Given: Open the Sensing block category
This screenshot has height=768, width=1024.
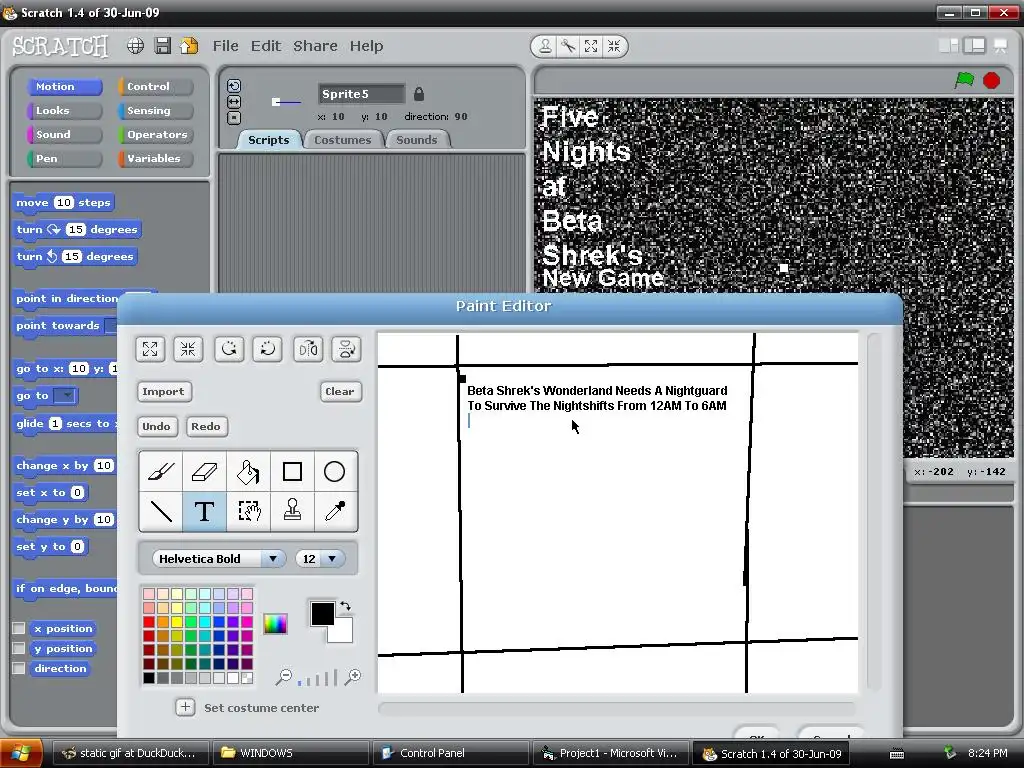Looking at the screenshot, I should point(155,110).
